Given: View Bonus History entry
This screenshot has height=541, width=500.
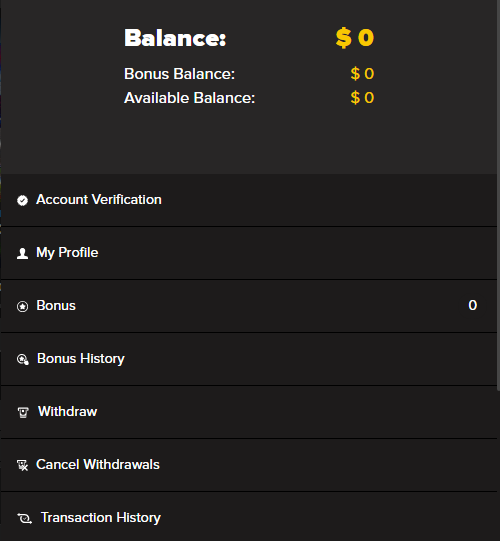Looking at the screenshot, I should (x=249, y=359).
